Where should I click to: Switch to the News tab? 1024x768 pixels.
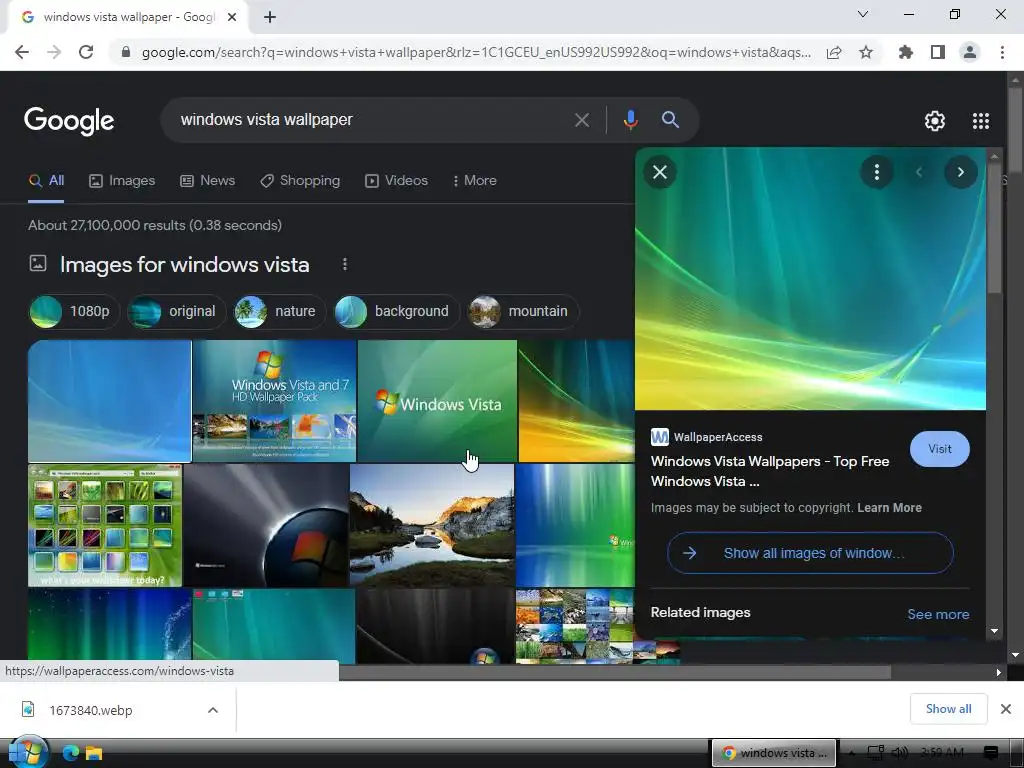click(208, 181)
